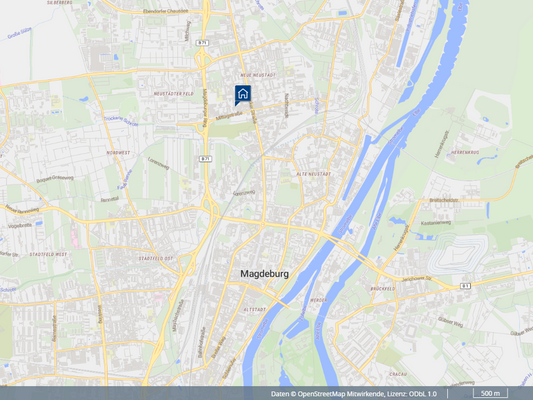Select the Nordwest district label
Screen dimensions: 533x400
pos(118,153)
